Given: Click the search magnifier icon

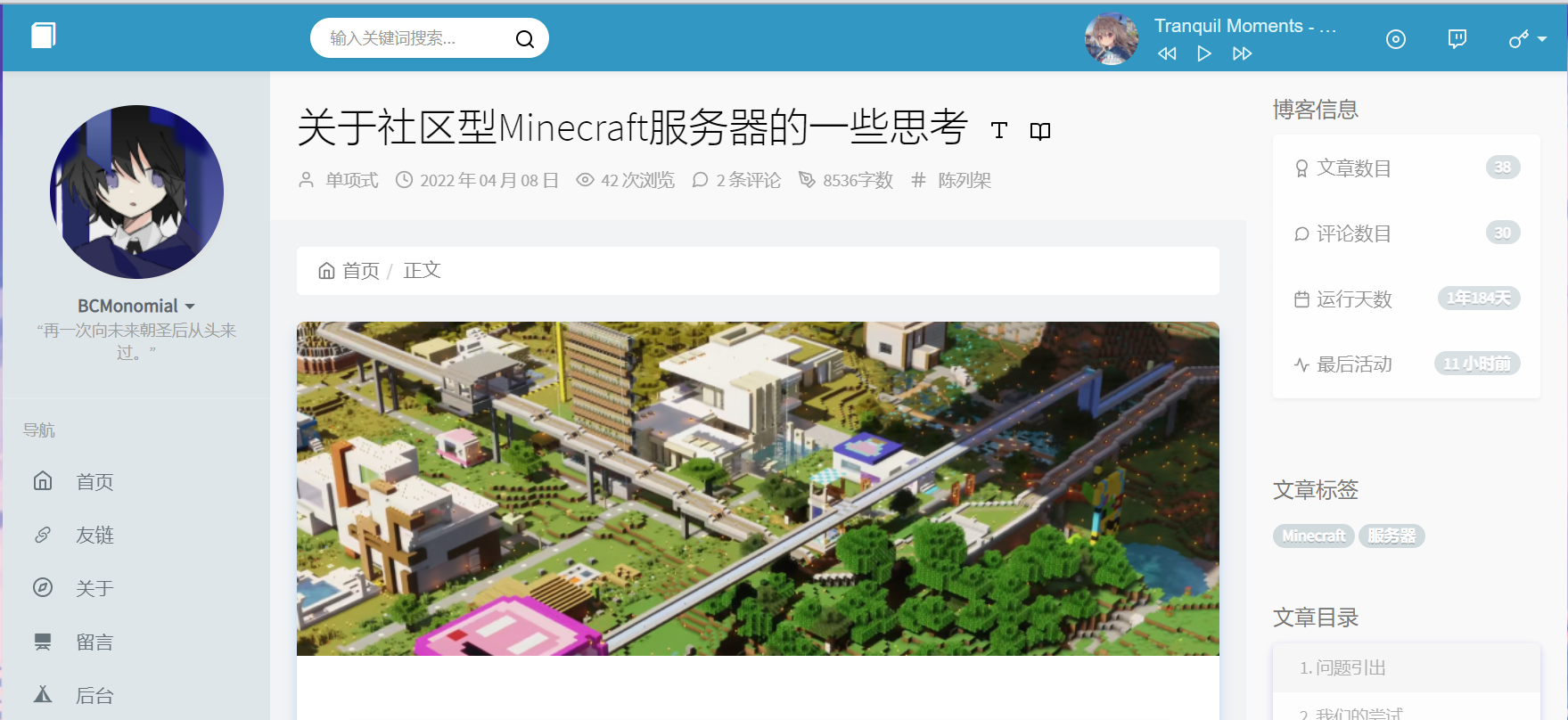Looking at the screenshot, I should pos(525,38).
